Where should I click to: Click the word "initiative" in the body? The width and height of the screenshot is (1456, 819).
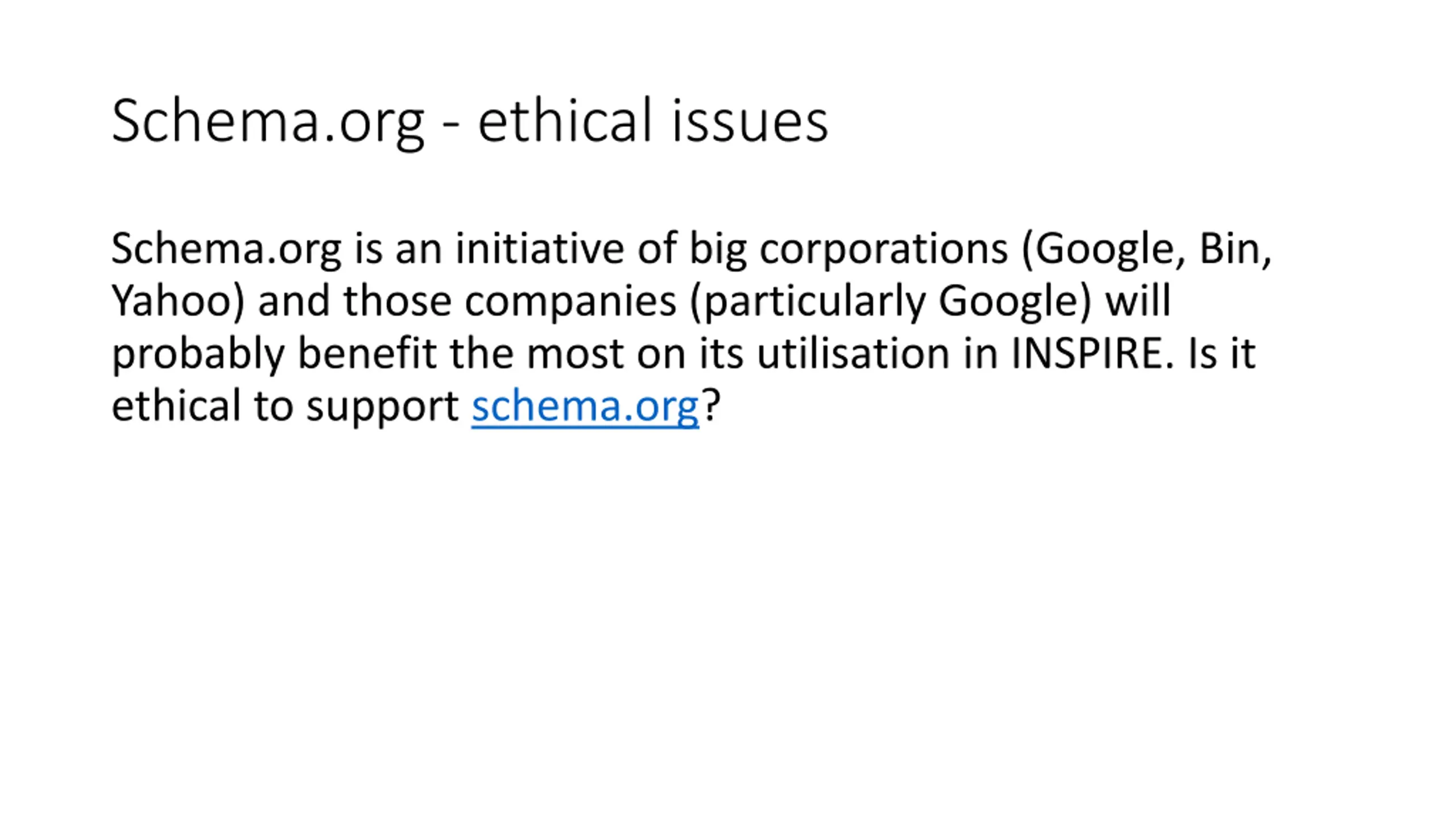point(539,249)
